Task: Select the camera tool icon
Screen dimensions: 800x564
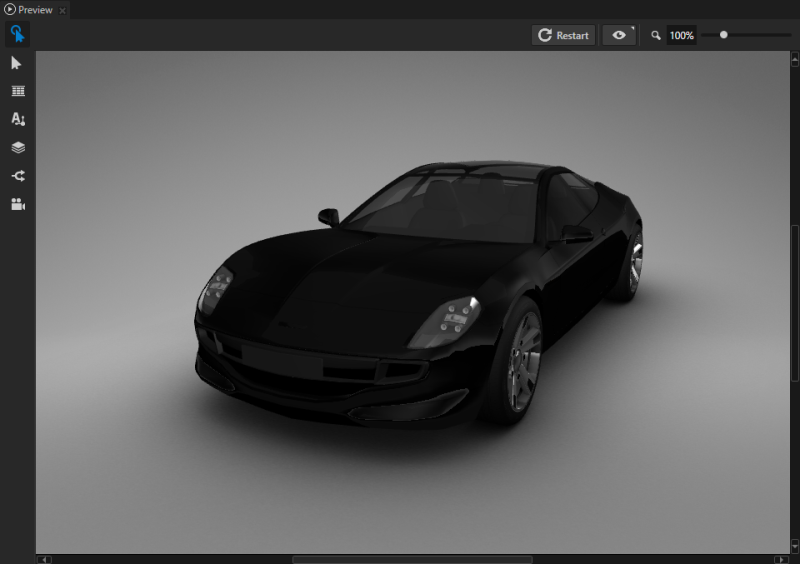Action: [x=17, y=204]
